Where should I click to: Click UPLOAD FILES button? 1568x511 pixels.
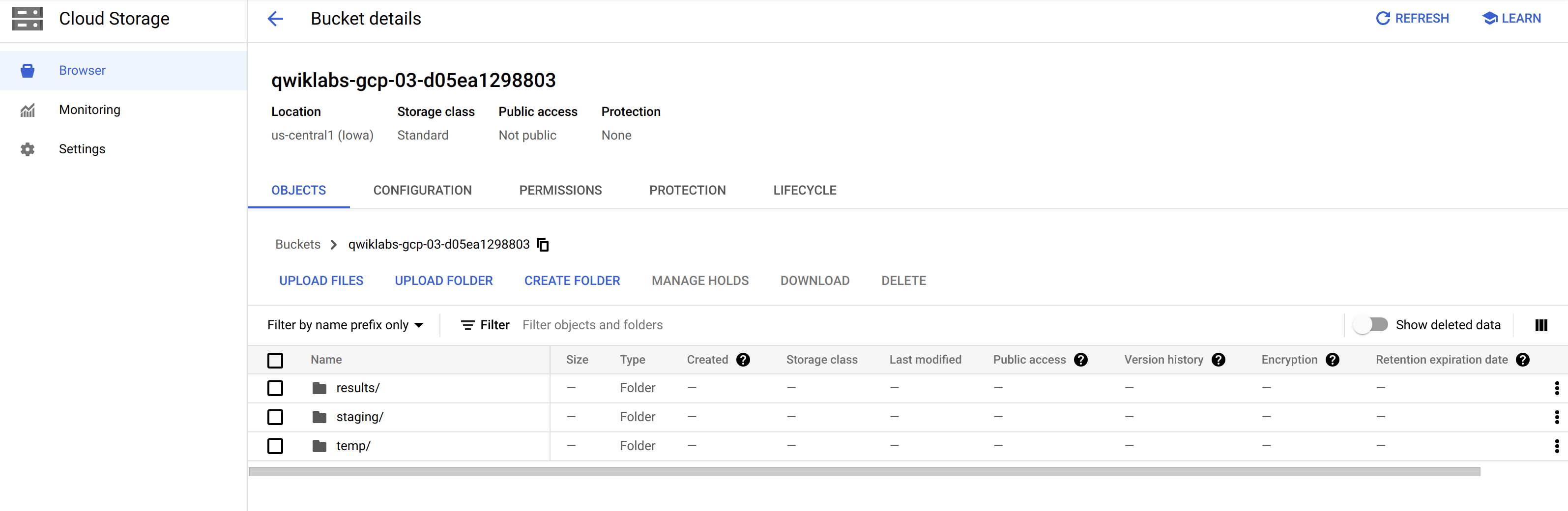tap(321, 281)
